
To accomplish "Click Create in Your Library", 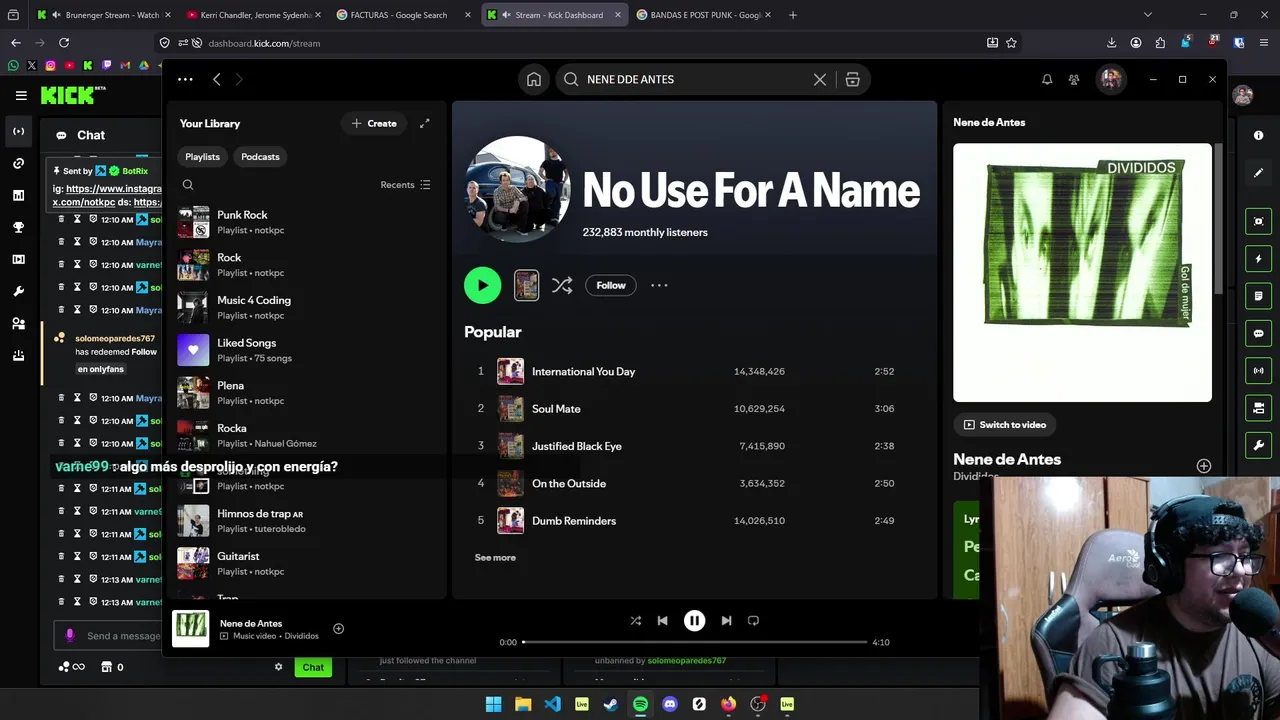I will [374, 123].
